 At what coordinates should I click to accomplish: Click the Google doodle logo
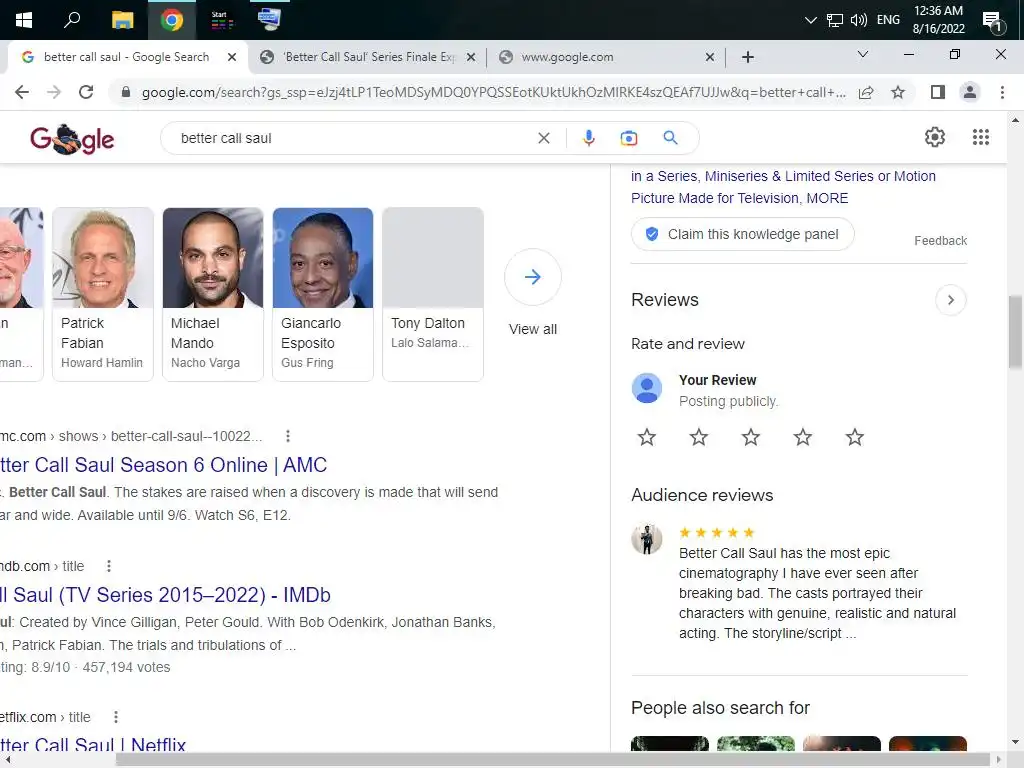coord(72,138)
